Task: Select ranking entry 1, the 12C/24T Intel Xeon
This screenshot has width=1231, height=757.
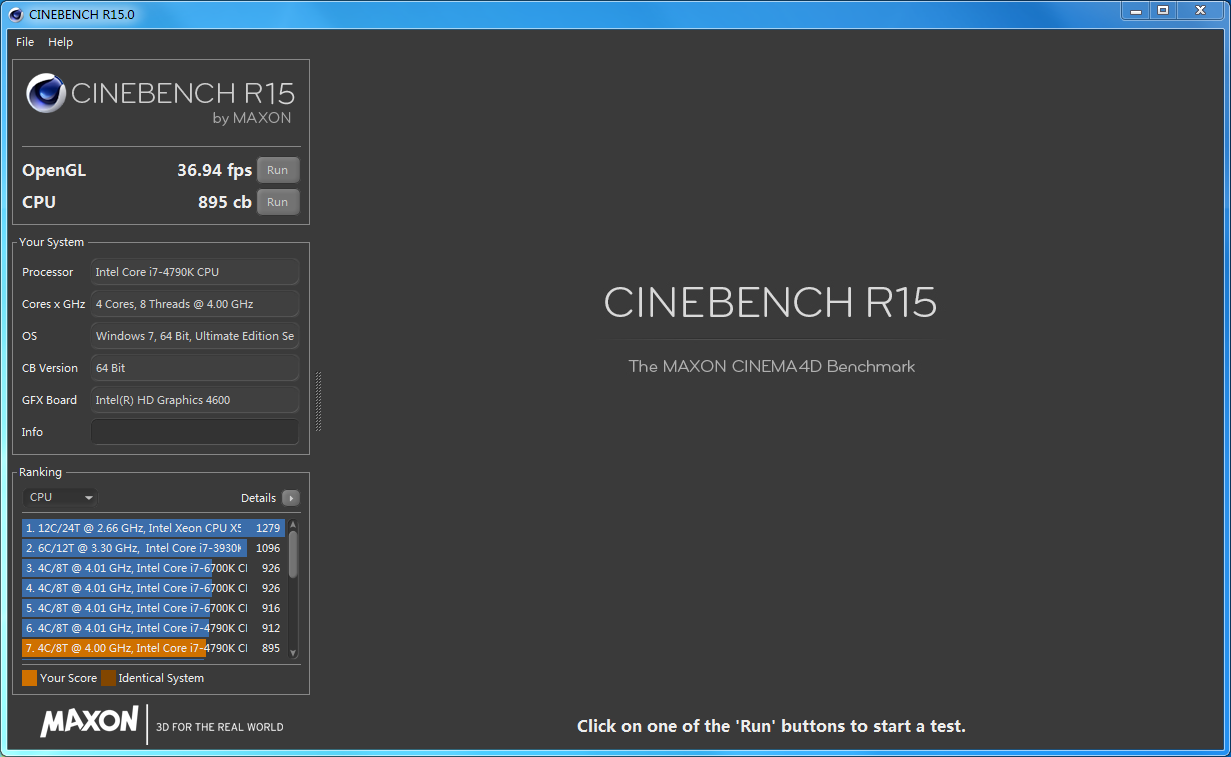Action: pos(154,528)
